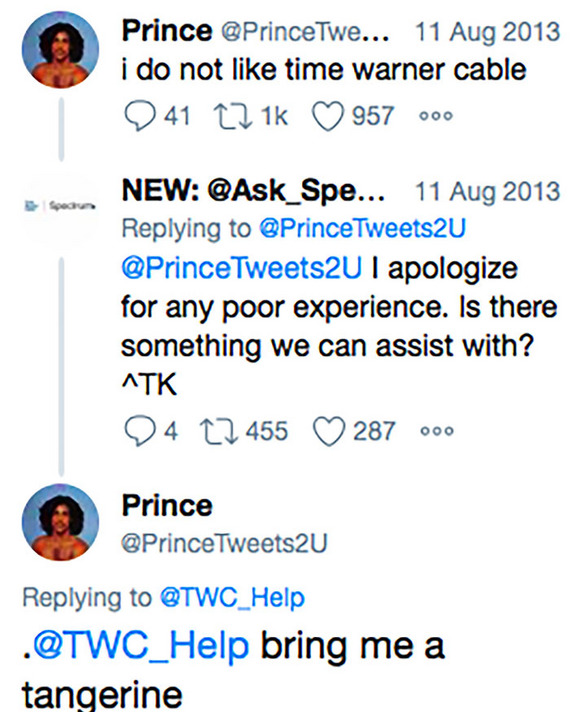Retweet Prince's time warner cable tweet

233,116
